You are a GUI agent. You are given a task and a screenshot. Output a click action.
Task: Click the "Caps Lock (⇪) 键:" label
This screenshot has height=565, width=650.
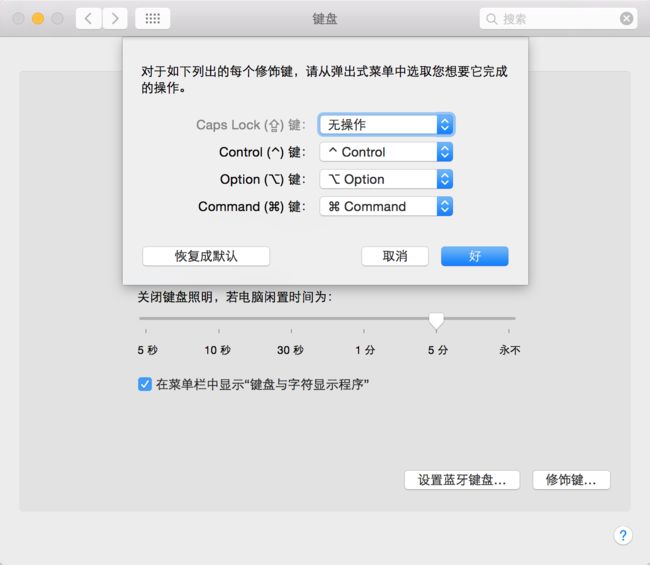click(251, 125)
